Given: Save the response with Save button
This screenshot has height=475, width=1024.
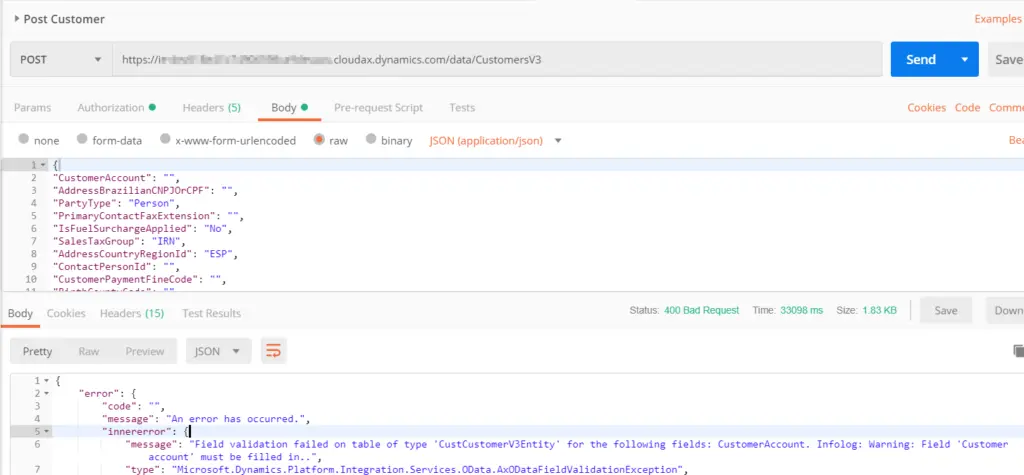Looking at the screenshot, I should coord(946,310).
